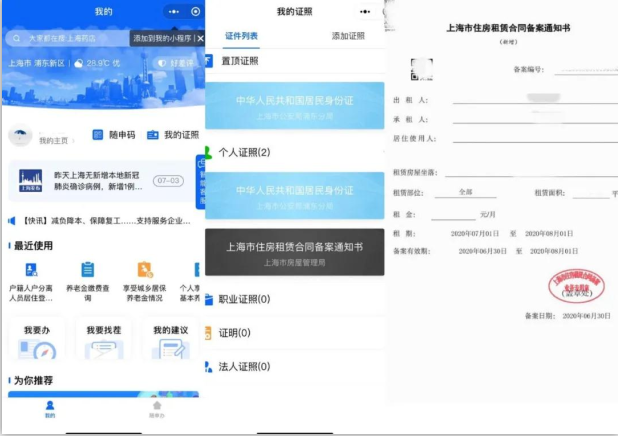The width and height of the screenshot is (618, 436).
Task: Open the 享受城乡居保养老金情况 icon
Action: tap(144, 269)
